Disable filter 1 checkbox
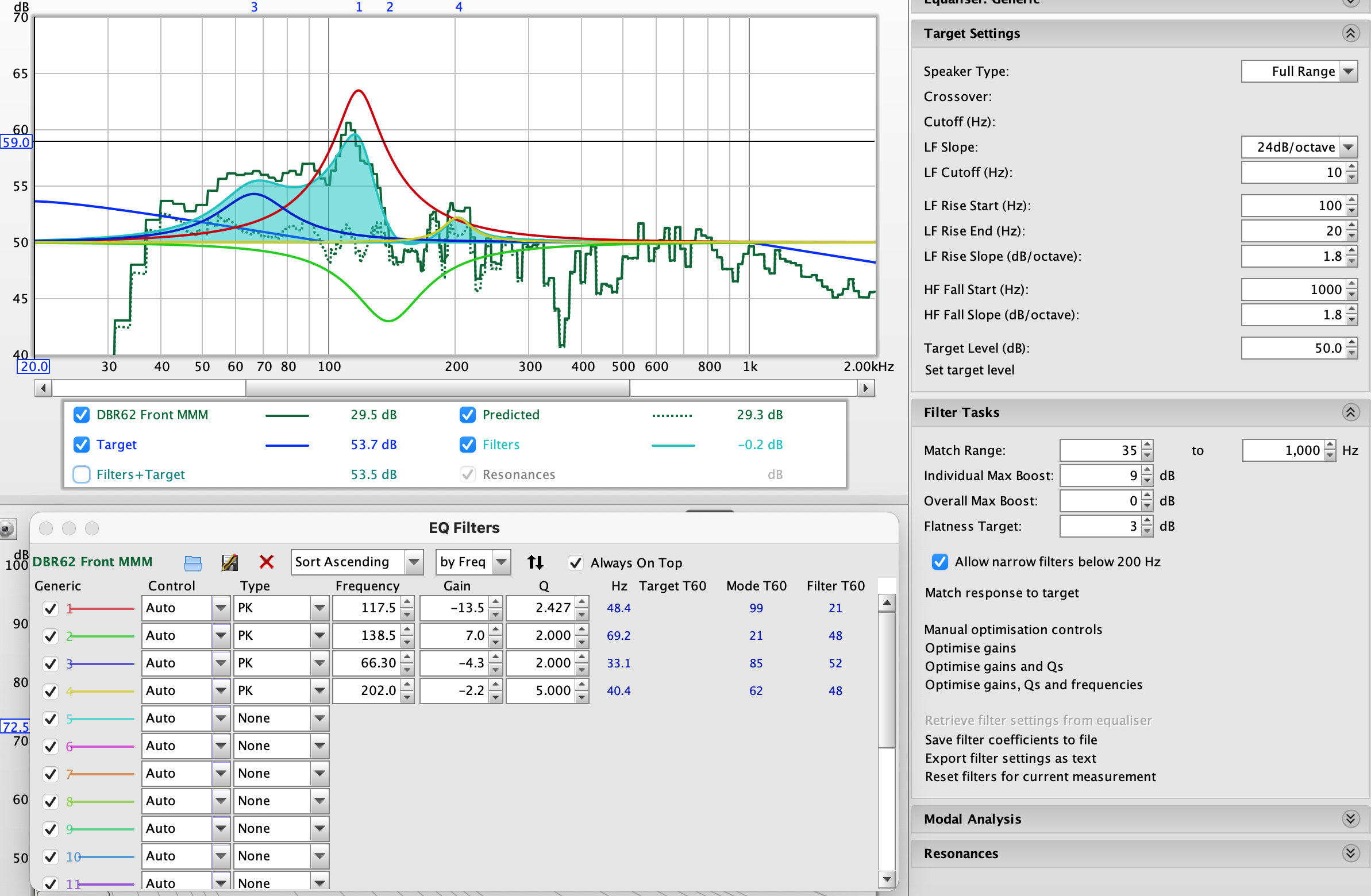The height and width of the screenshot is (896, 1371). point(51,609)
